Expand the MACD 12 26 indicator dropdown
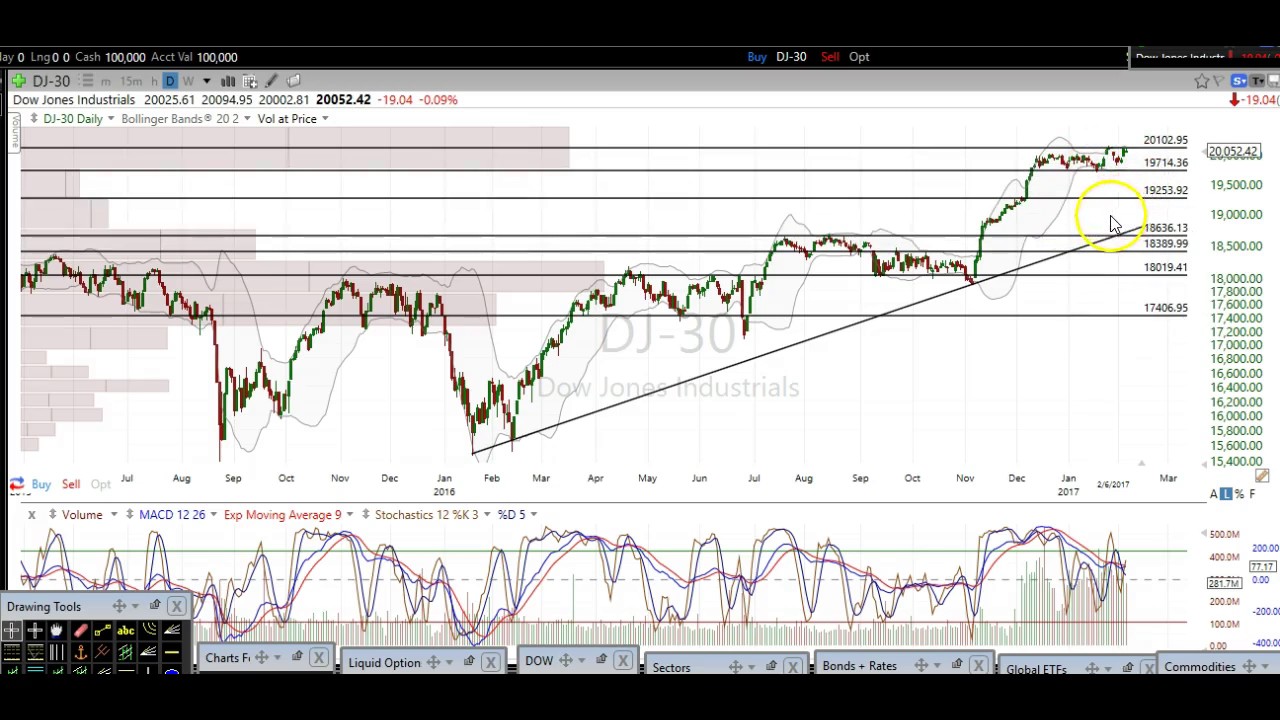The image size is (1280, 720). pos(213,515)
